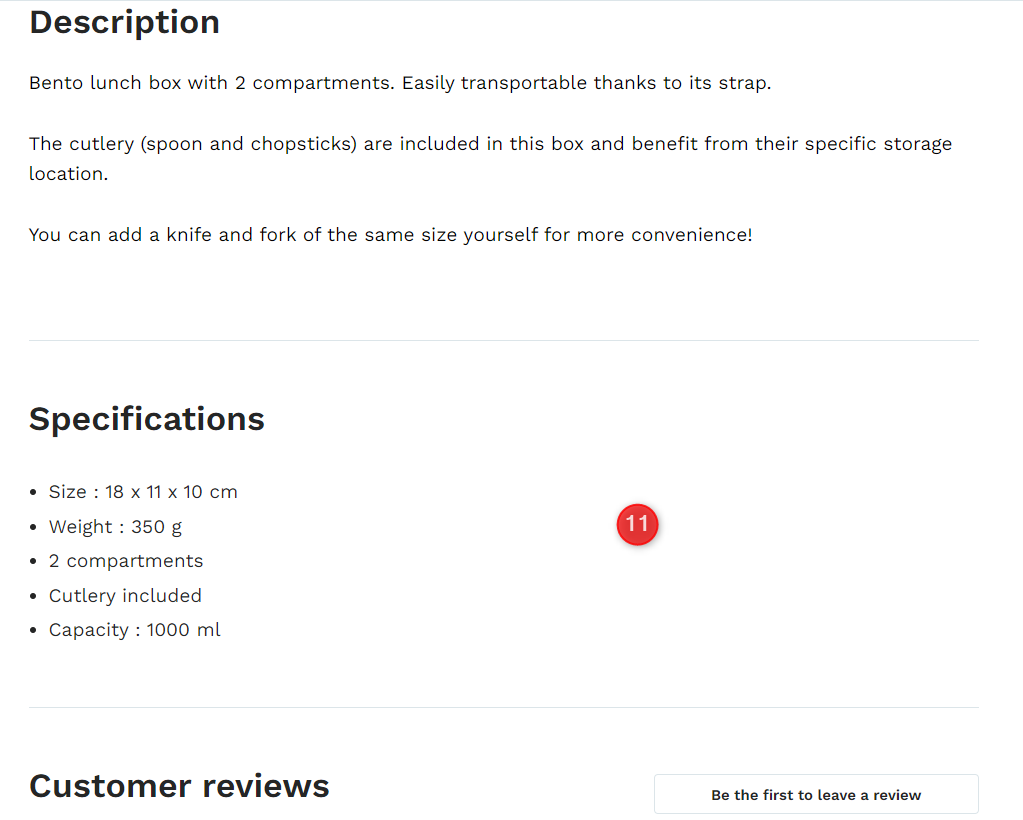
Task: Click the '2 compartments' list item
Action: point(126,561)
